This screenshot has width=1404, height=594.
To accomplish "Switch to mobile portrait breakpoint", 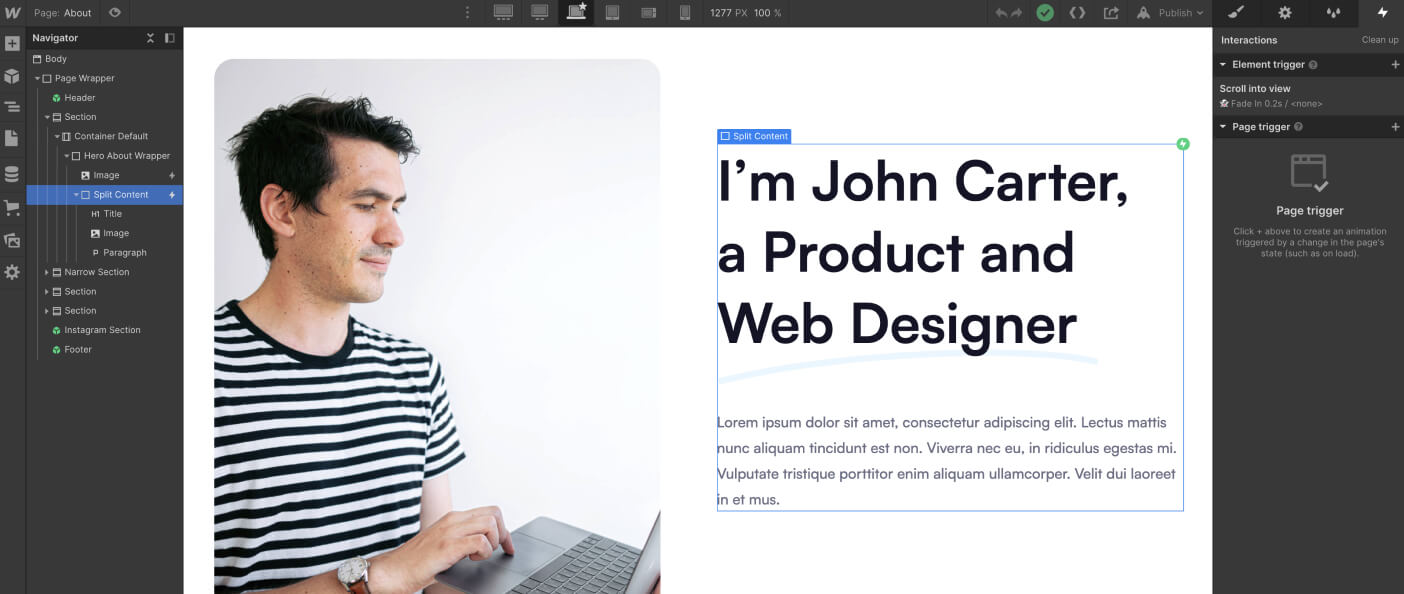I will (x=685, y=12).
